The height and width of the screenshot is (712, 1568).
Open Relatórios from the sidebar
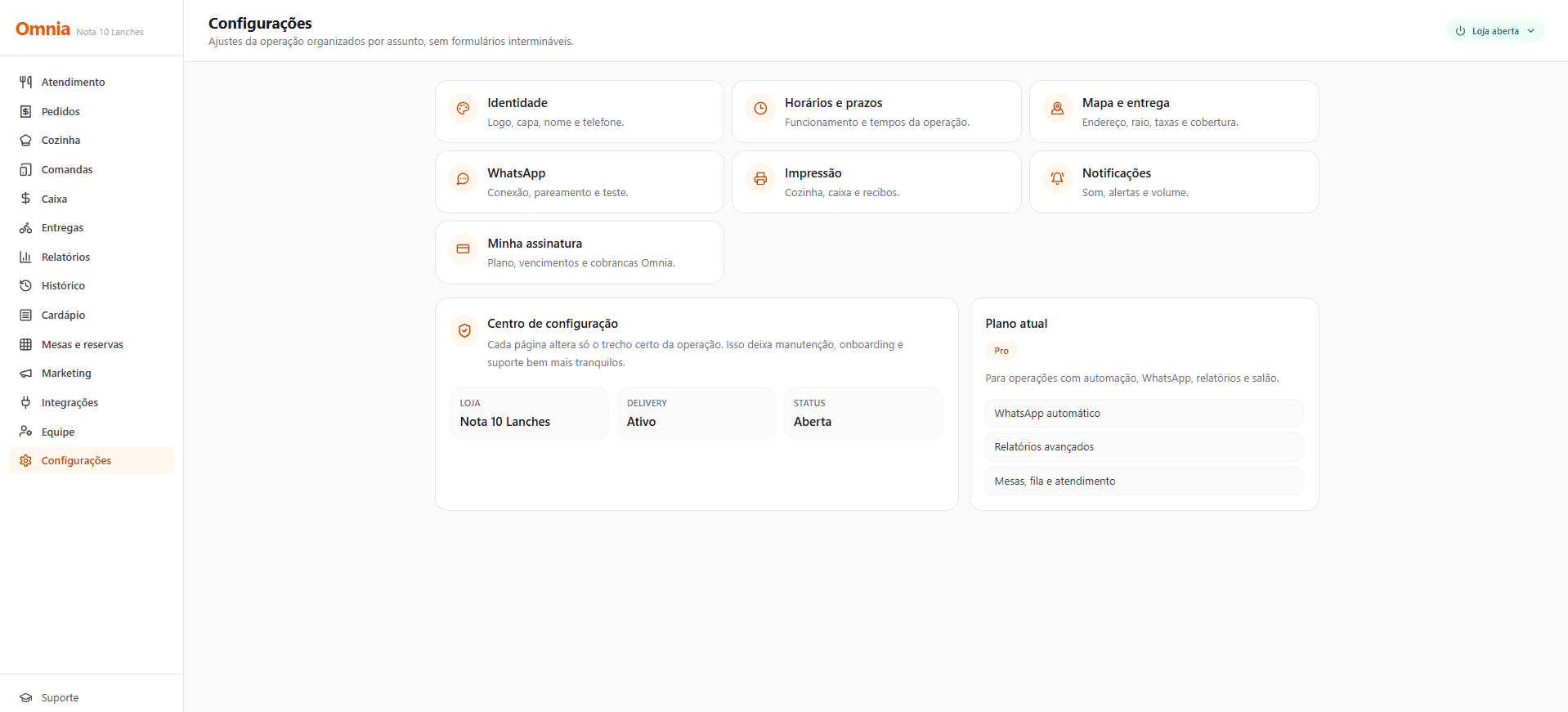tap(92, 257)
